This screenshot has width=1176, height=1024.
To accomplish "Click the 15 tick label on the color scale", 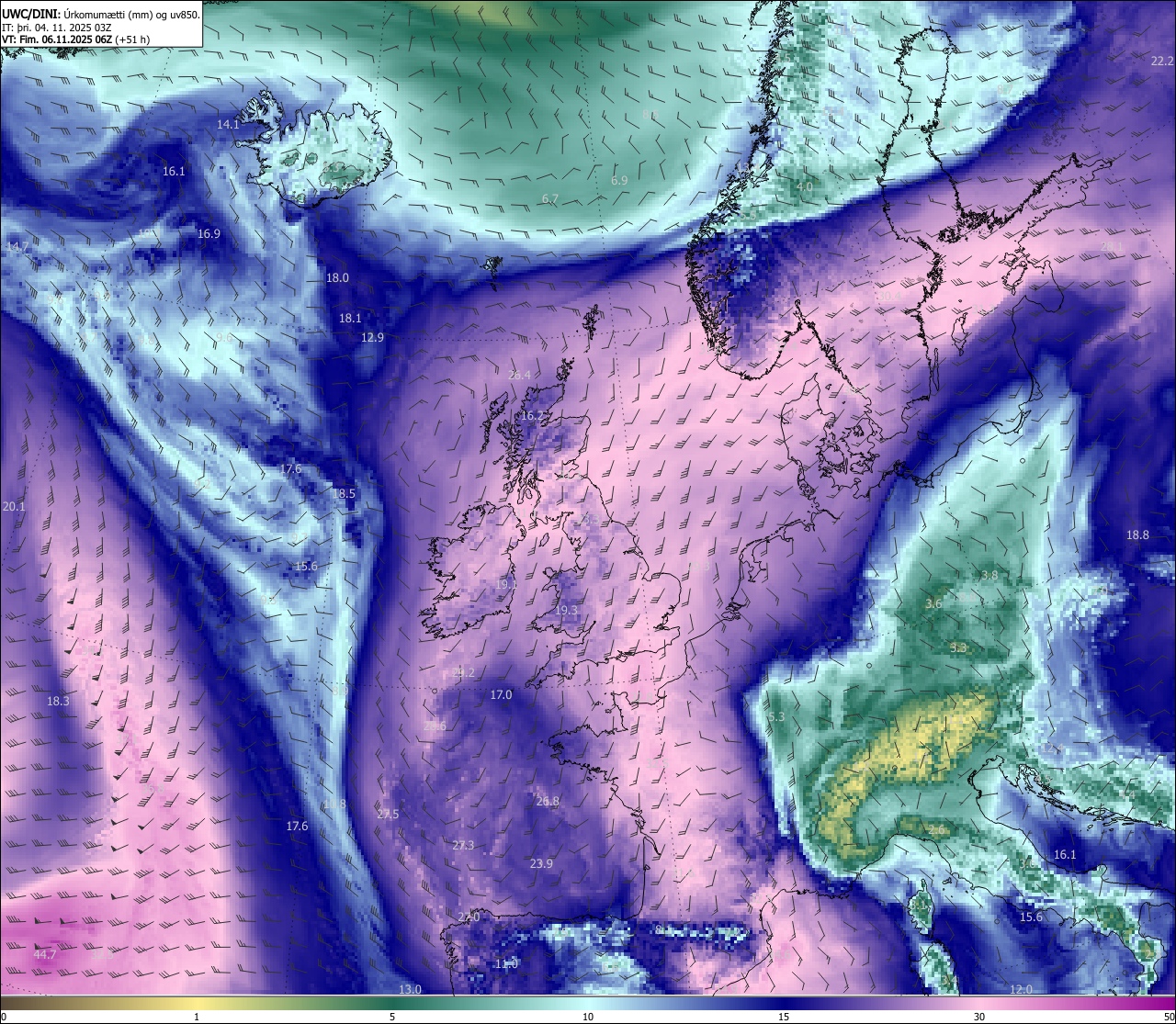I will tap(784, 1017).
